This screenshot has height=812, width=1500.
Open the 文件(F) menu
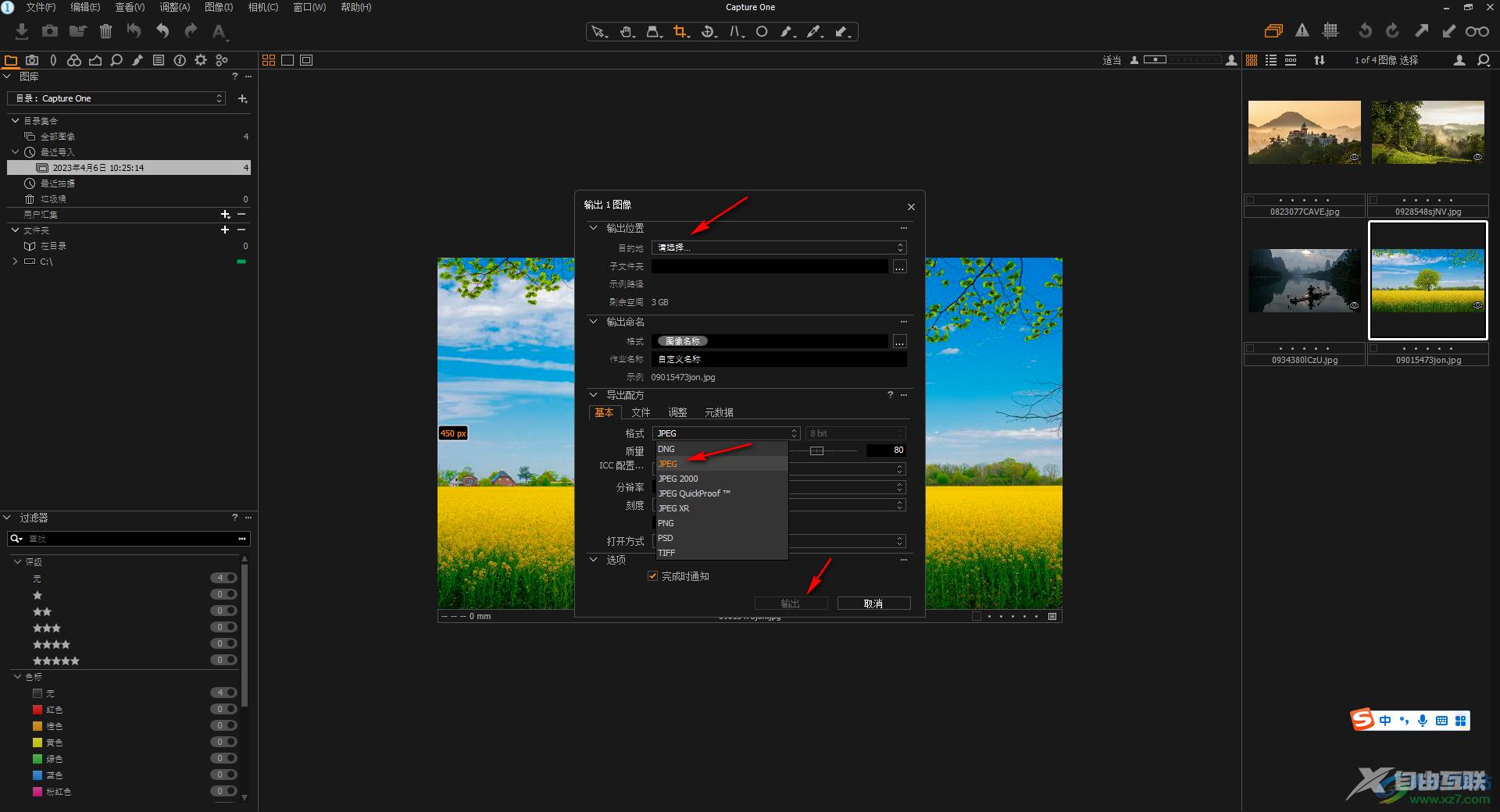pyautogui.click(x=41, y=7)
